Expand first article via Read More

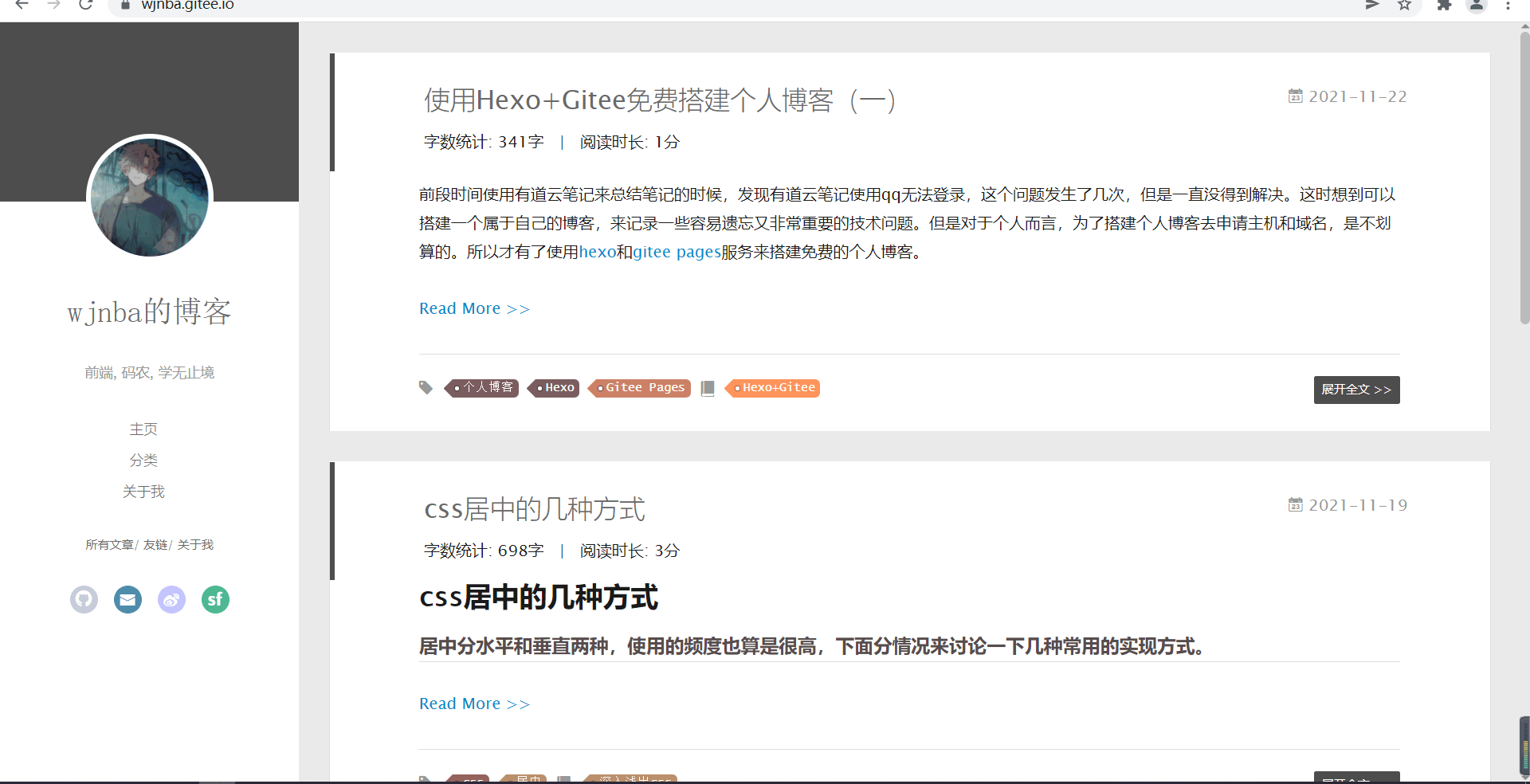474,308
